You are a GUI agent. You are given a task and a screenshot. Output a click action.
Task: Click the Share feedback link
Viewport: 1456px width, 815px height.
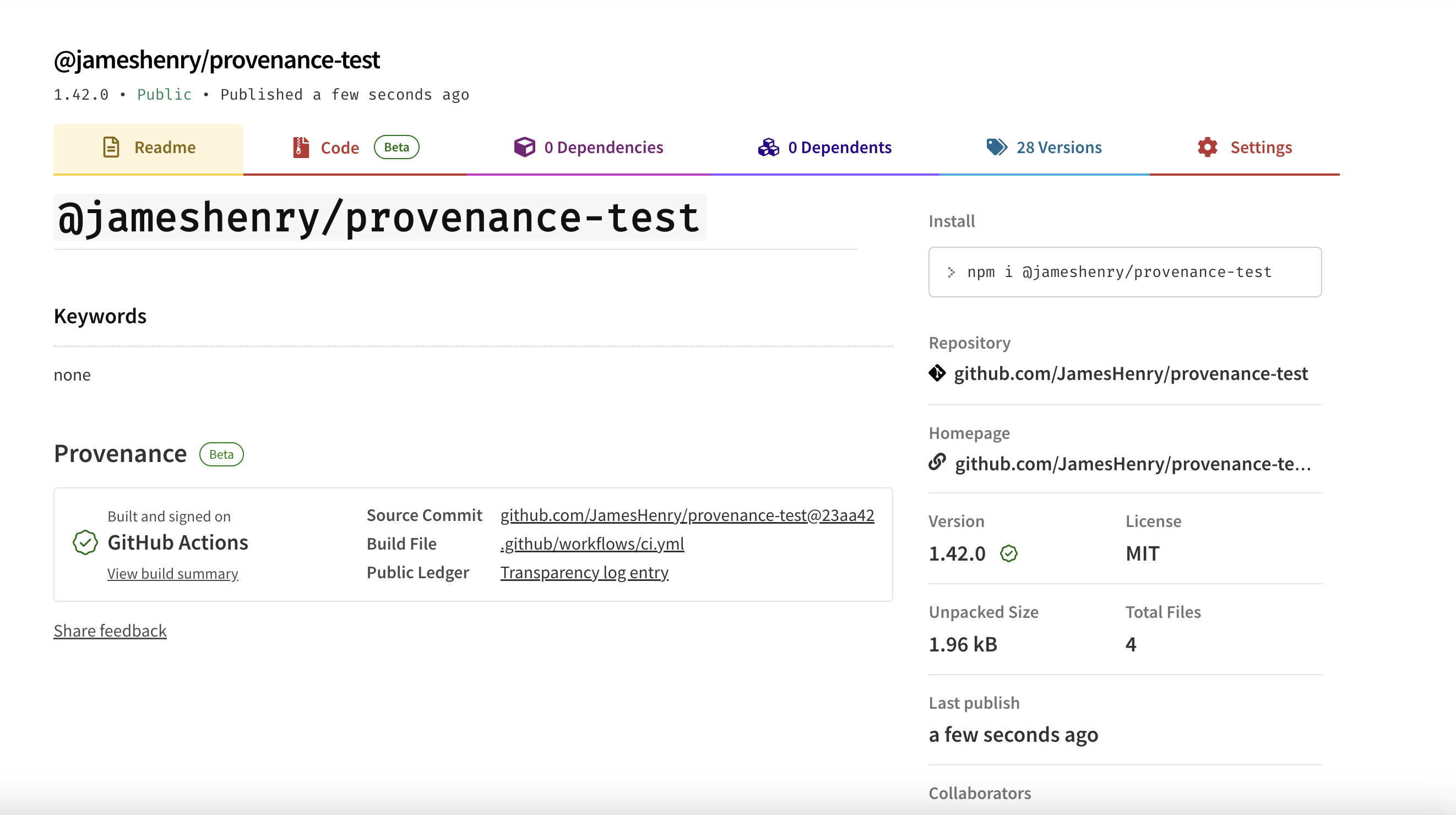110,630
